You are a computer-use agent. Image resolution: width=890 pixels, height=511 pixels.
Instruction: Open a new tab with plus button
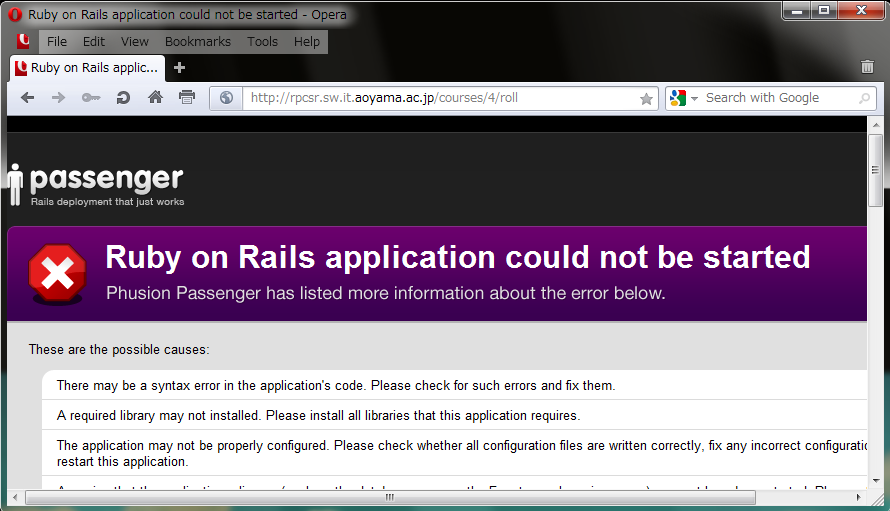(179, 68)
